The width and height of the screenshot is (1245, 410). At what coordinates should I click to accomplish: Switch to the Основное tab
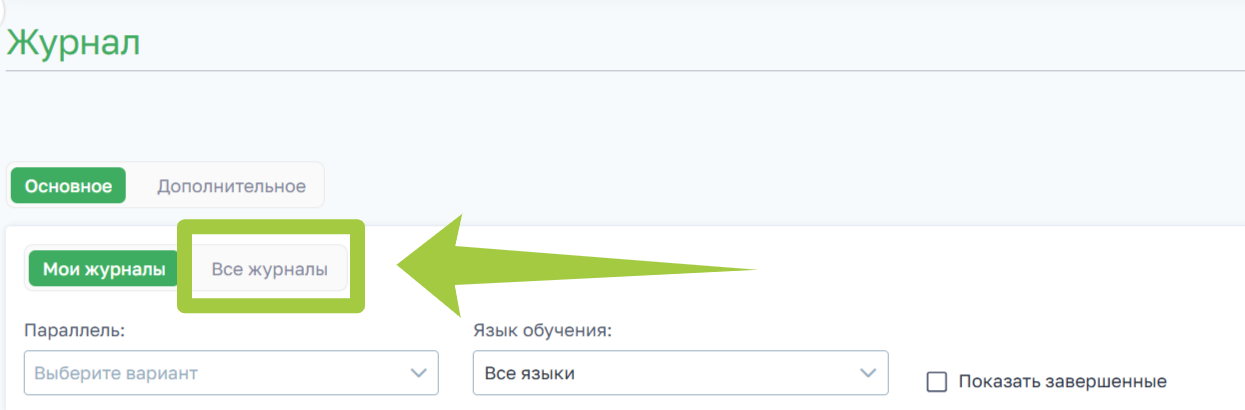(x=68, y=187)
